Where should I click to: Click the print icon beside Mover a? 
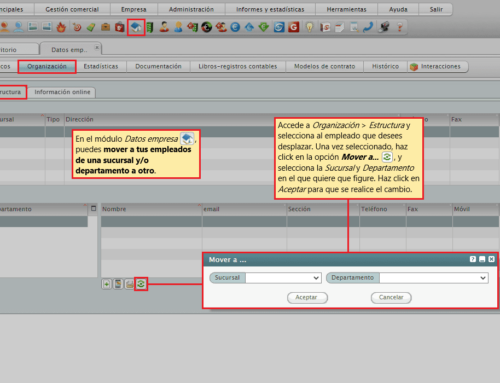[129, 284]
